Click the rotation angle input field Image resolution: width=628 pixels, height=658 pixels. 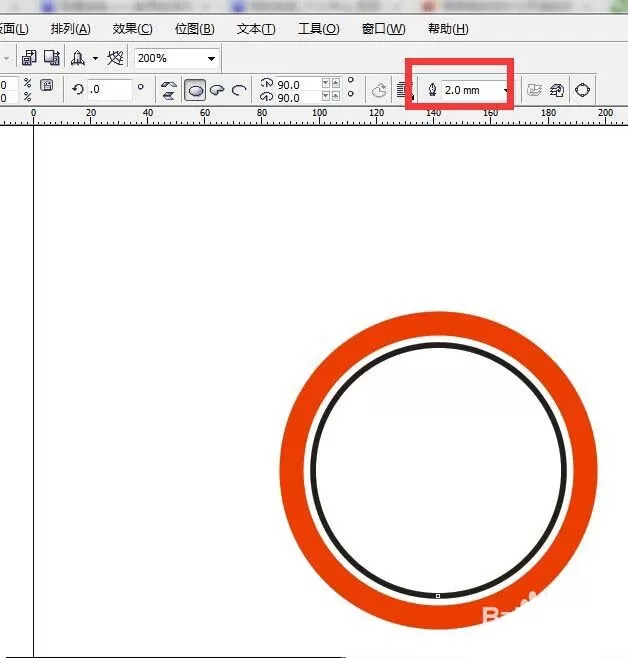[x=110, y=89]
